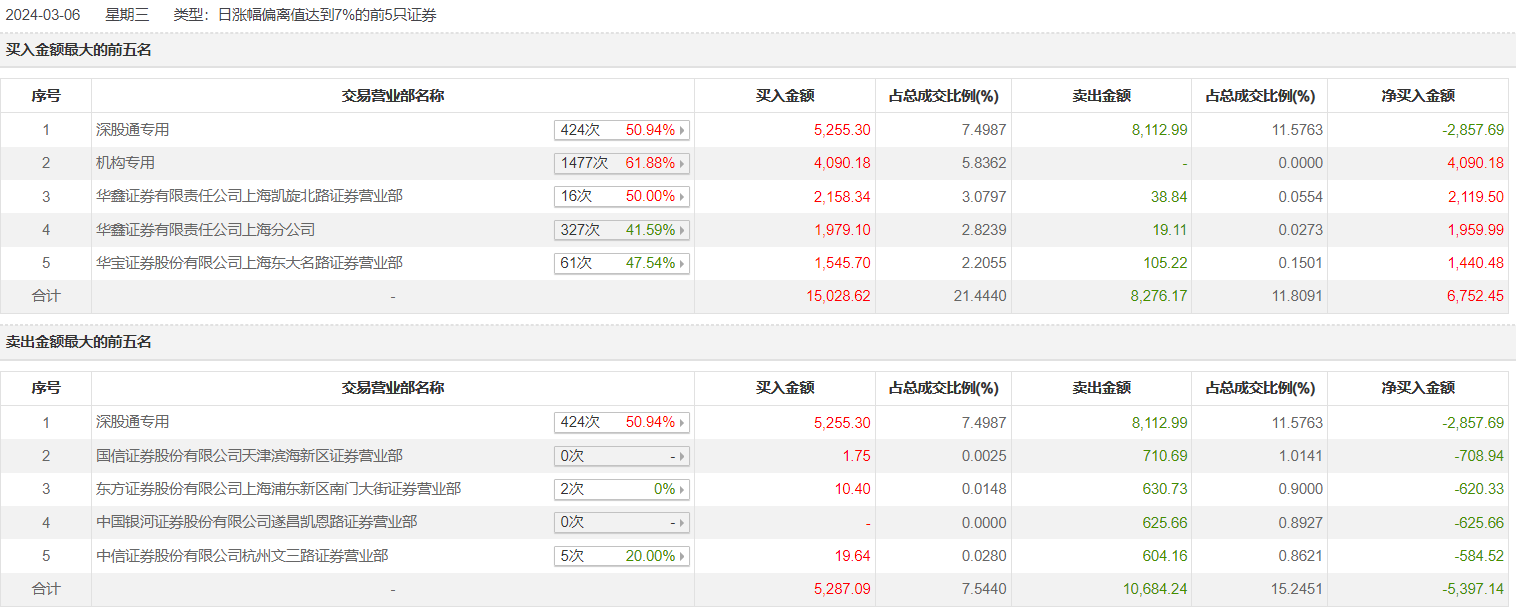Click the 卖出金额最大的前五名 section heading
Image resolution: width=1516 pixels, height=614 pixels.
pyautogui.click(x=79, y=342)
